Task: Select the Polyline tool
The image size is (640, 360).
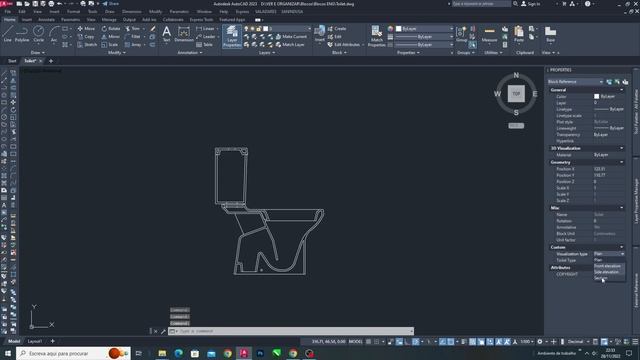Action: click(22, 34)
